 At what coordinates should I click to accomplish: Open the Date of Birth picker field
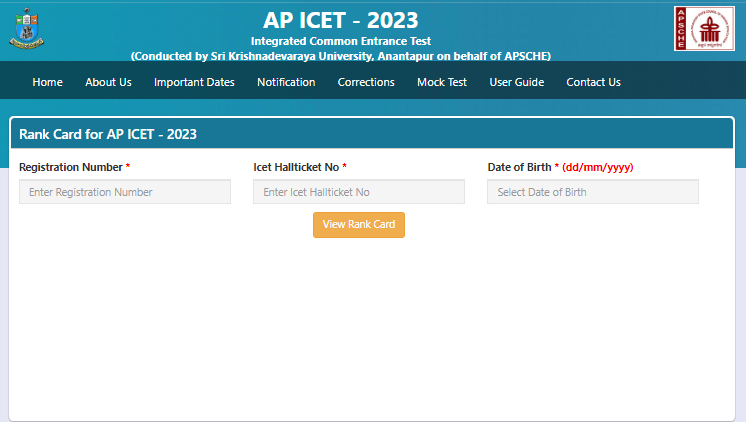593,192
